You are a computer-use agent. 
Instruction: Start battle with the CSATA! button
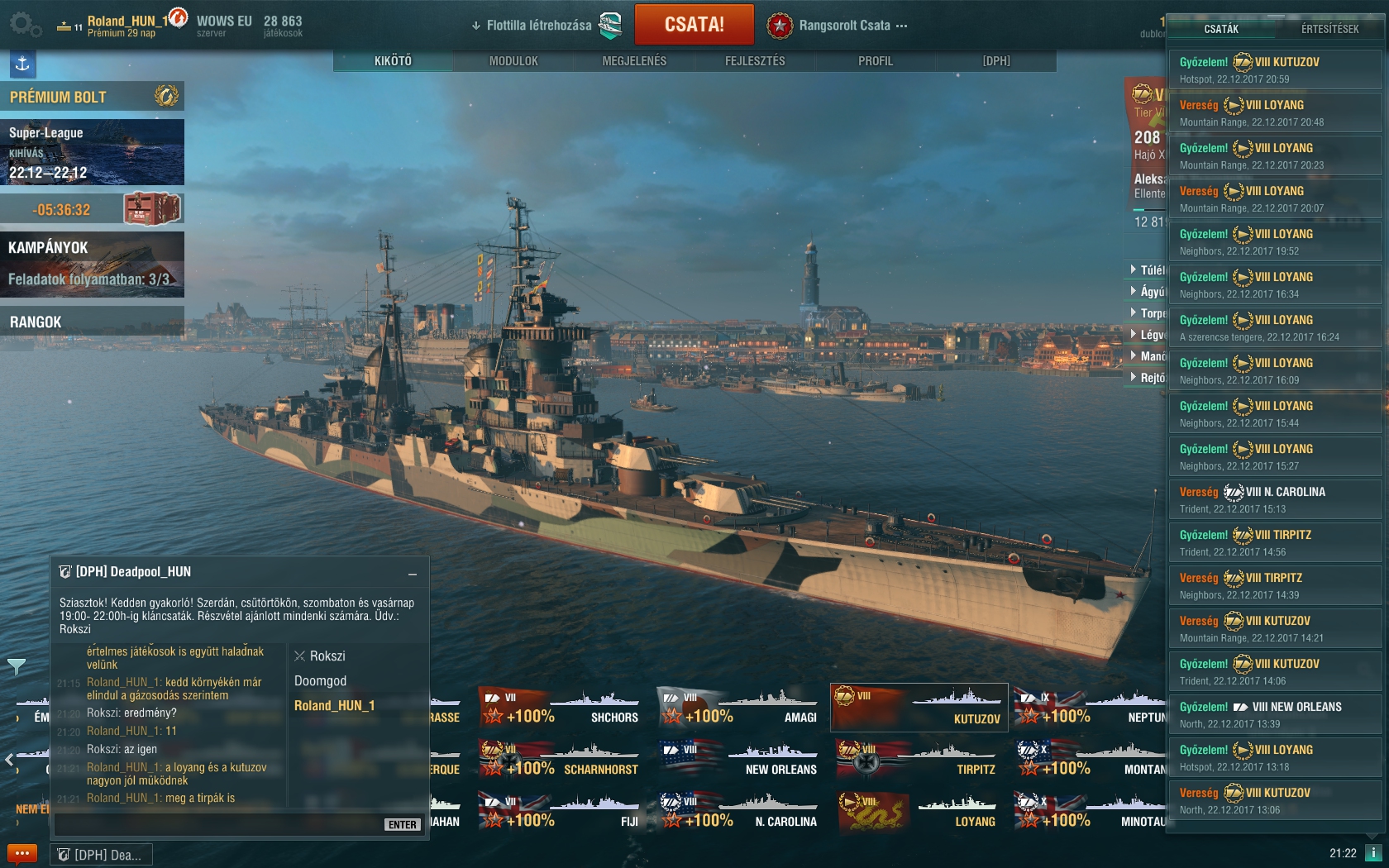pos(694,25)
